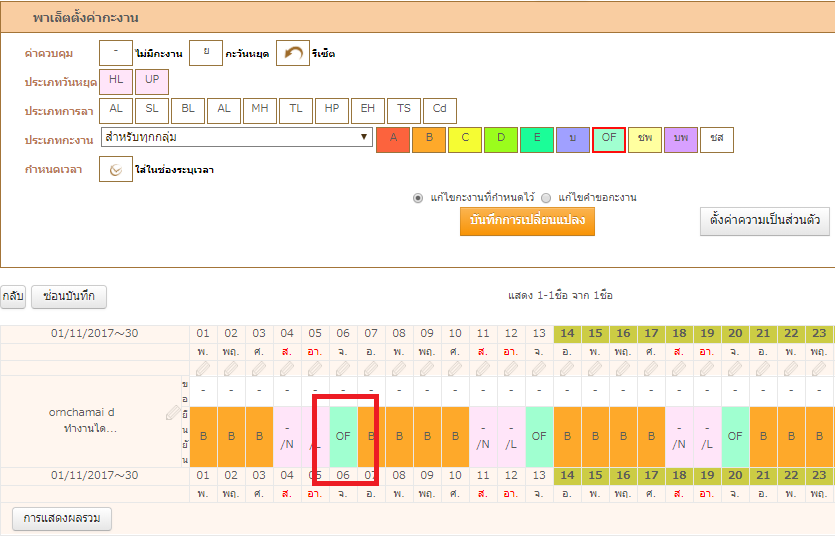Viewport: 835px width, 544px height.
Task: Click the hide notes (ซ่อนบันทึก) button
Action: tap(69, 297)
